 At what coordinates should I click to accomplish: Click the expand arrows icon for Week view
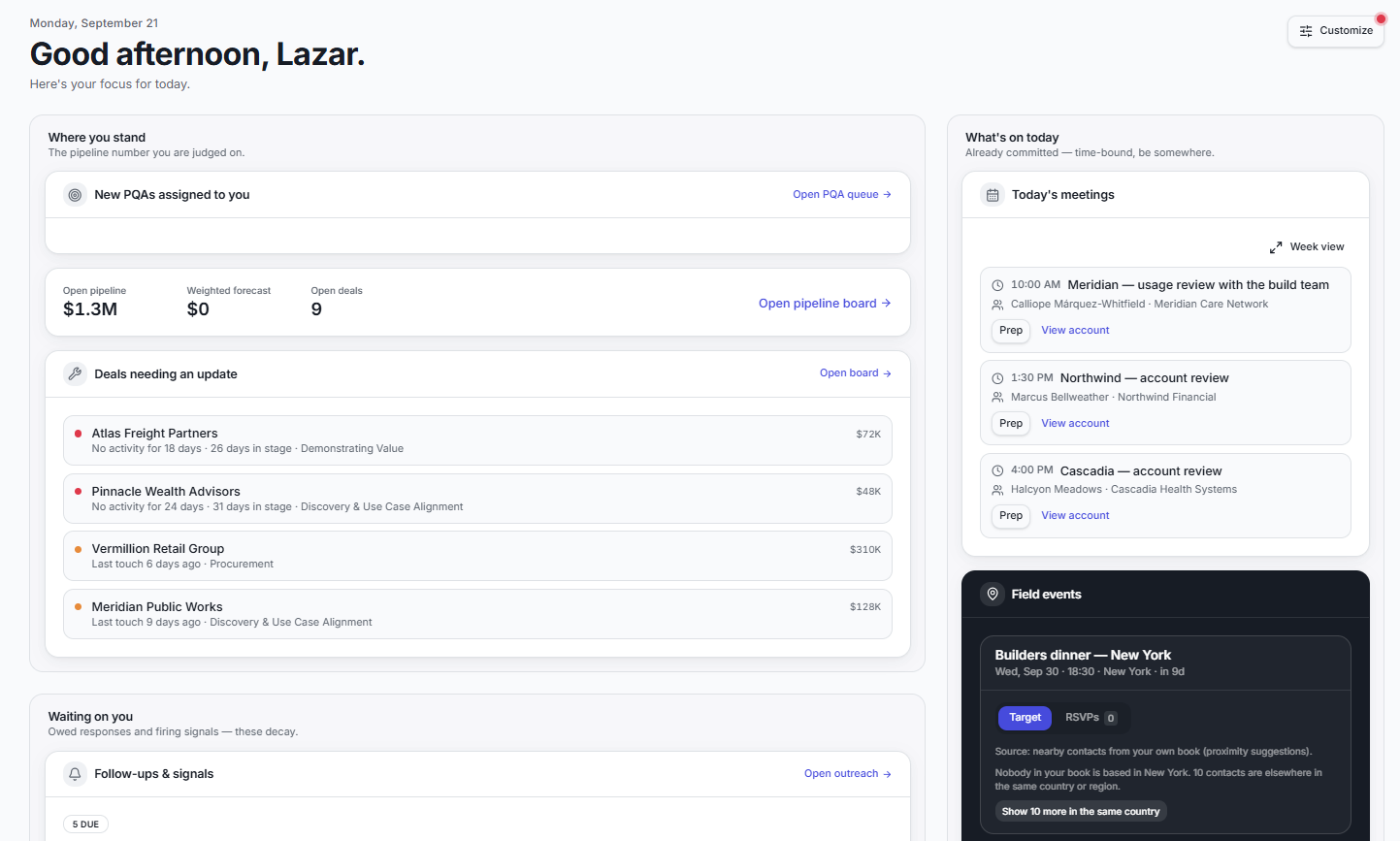[x=1276, y=247]
